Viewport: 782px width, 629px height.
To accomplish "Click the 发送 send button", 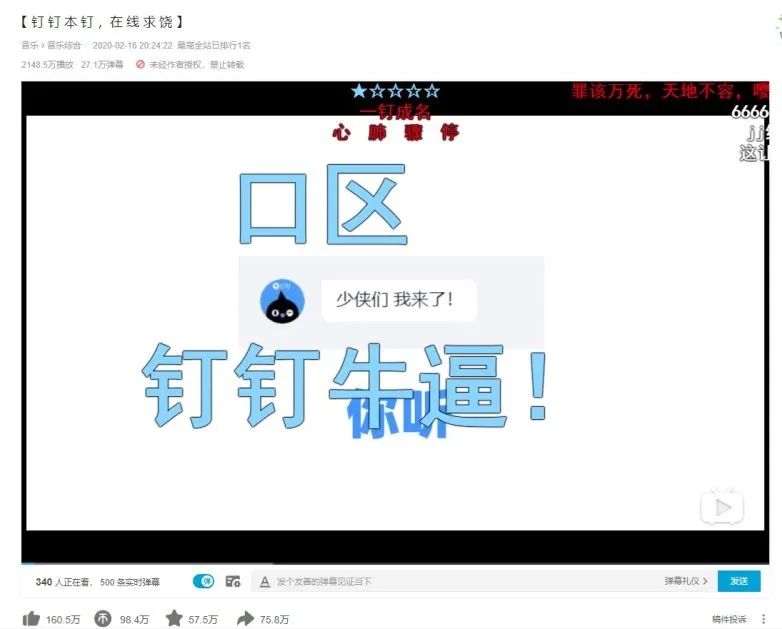I will 739,581.
